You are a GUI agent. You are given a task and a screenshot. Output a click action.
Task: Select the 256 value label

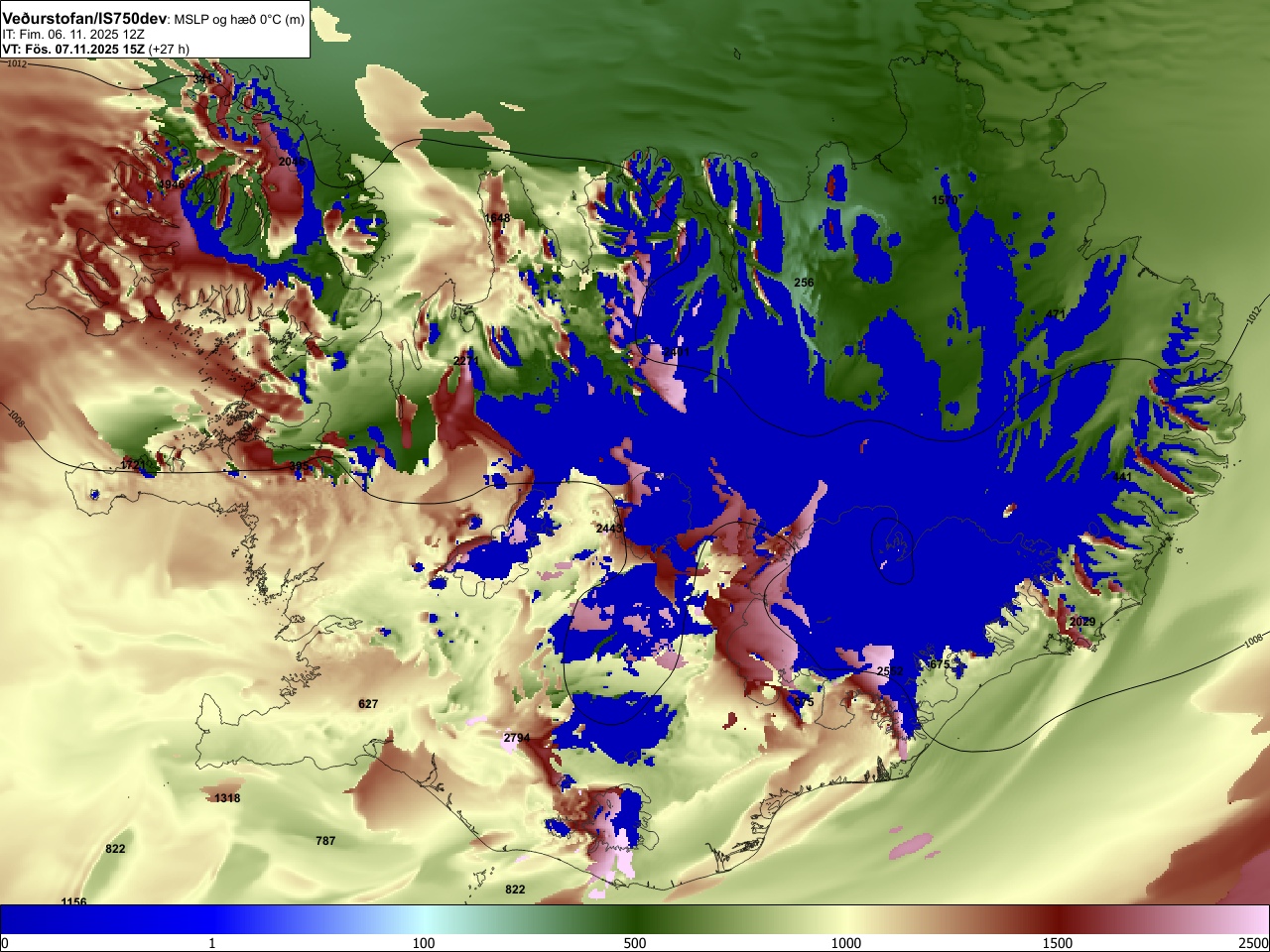click(x=804, y=283)
